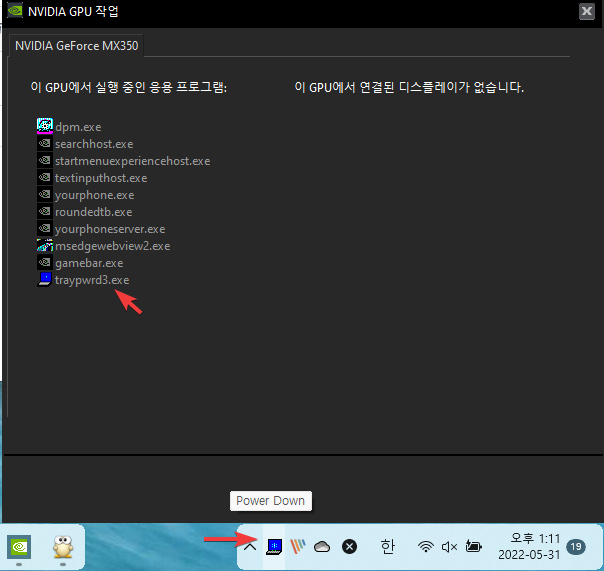Select the gamebar.exe entry text

(89, 263)
